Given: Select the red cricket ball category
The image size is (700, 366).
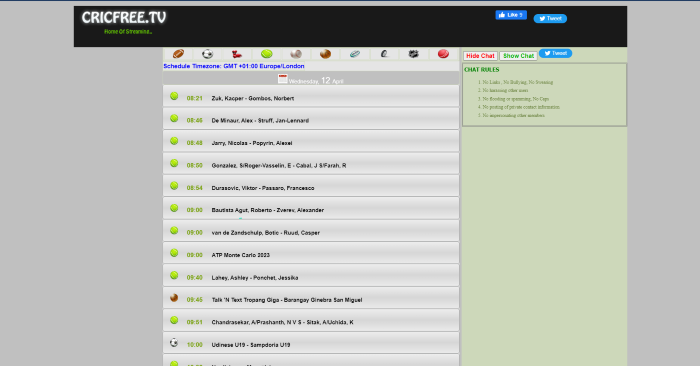Looking at the screenshot, I should click(443, 54).
